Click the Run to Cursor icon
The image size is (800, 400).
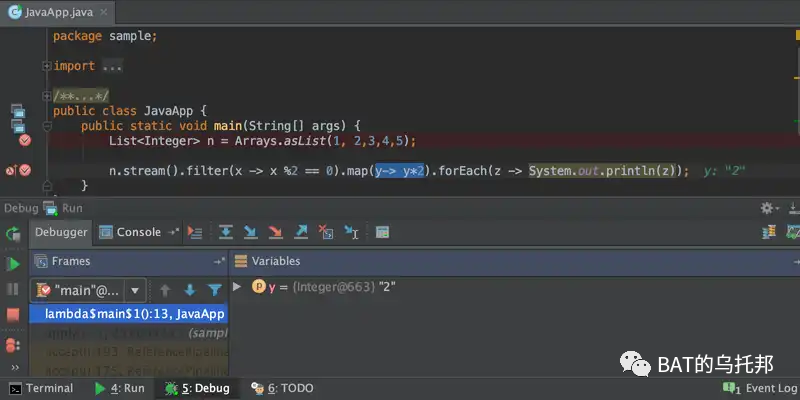[x=351, y=233]
